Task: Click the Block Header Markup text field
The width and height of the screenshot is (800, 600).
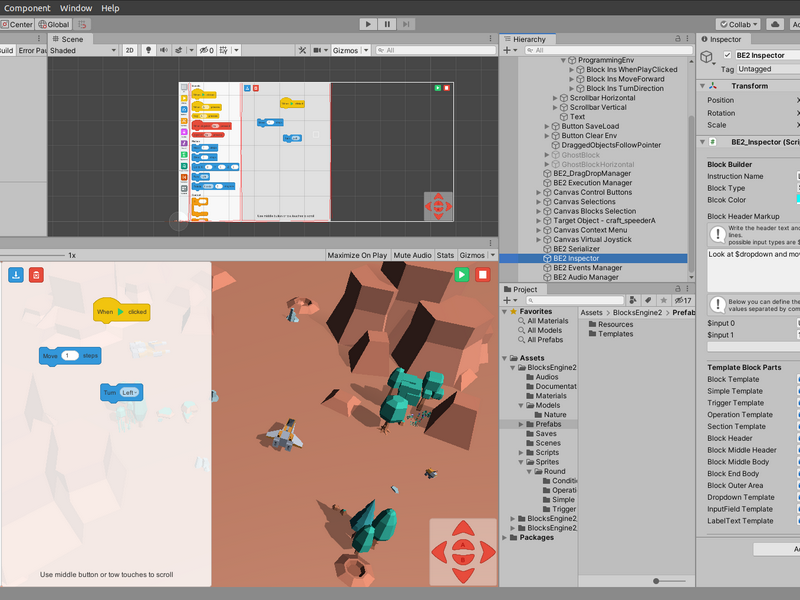Action: tap(754, 270)
